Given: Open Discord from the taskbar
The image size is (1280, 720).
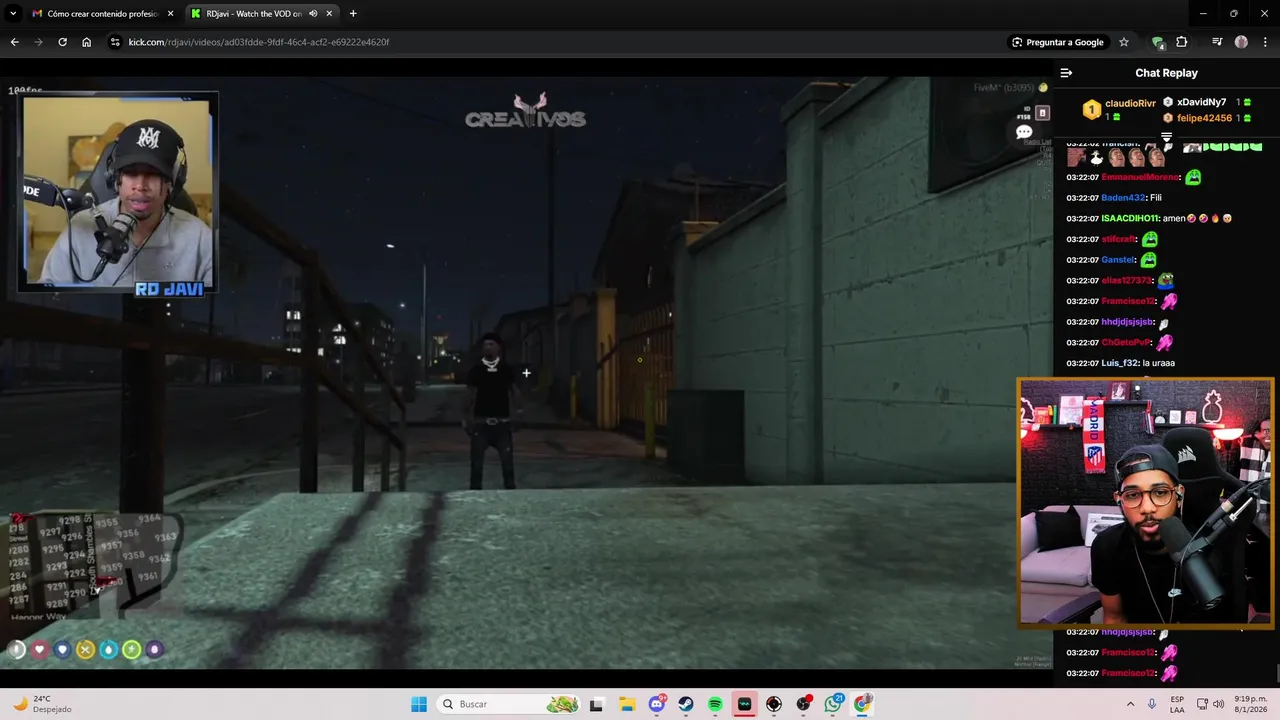Looking at the screenshot, I should 657,704.
